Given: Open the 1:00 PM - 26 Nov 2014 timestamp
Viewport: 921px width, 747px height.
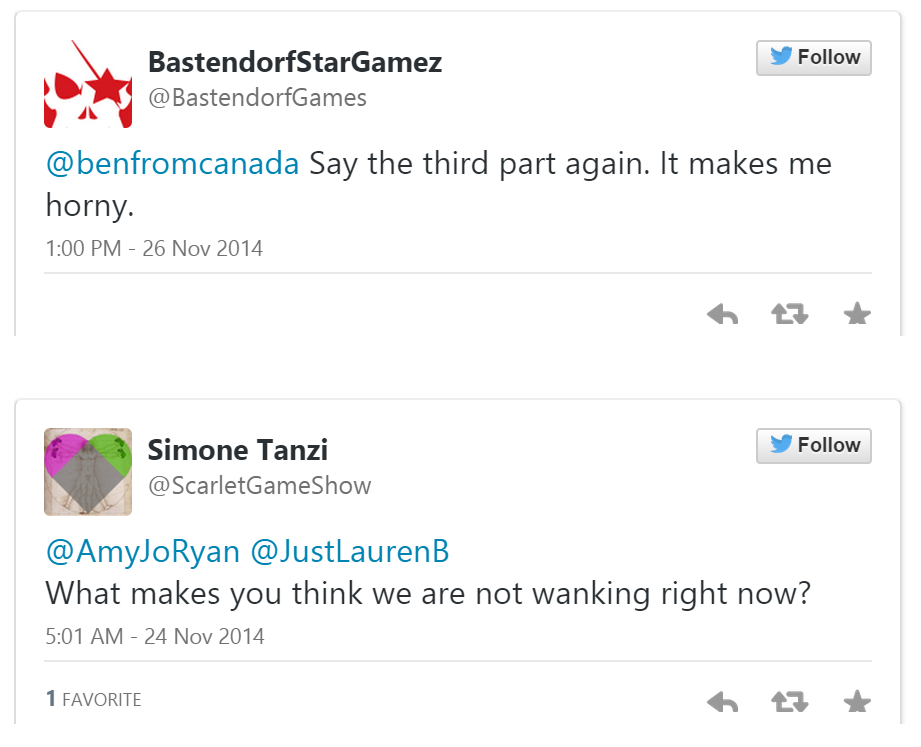Looking at the screenshot, I should pos(154,248).
